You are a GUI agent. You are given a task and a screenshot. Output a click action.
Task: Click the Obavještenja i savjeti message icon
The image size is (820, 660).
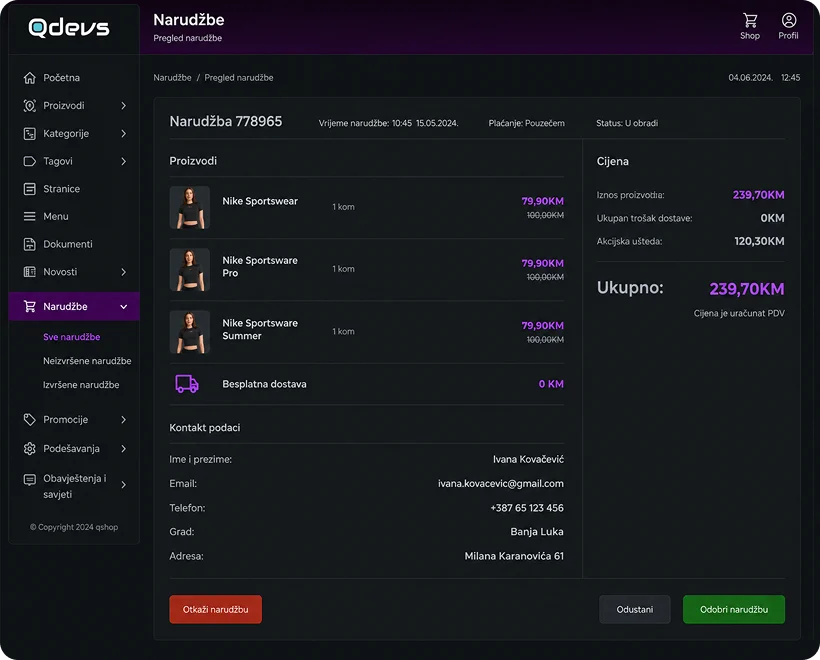30,480
